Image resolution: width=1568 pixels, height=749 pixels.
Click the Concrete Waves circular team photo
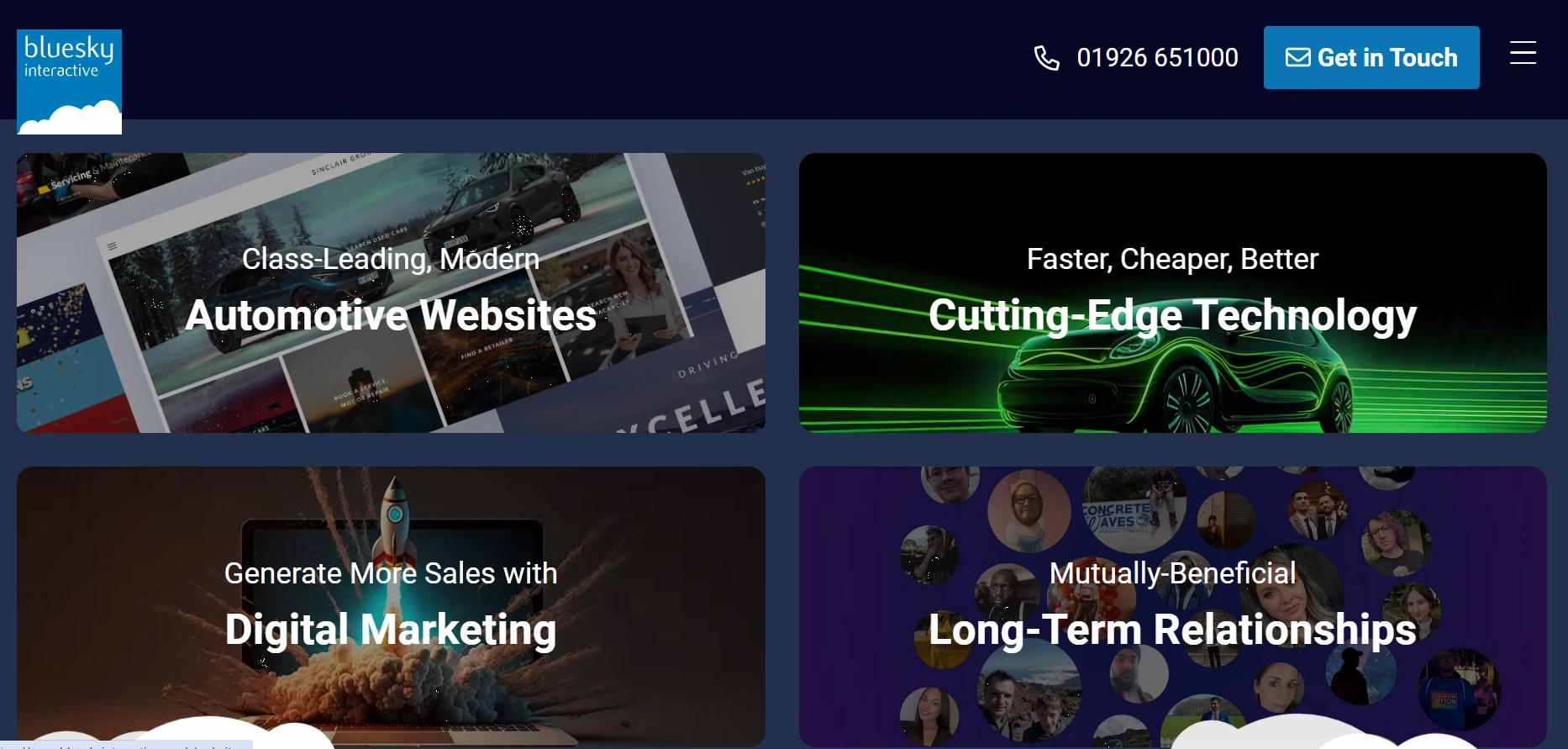pyautogui.click(x=1133, y=509)
